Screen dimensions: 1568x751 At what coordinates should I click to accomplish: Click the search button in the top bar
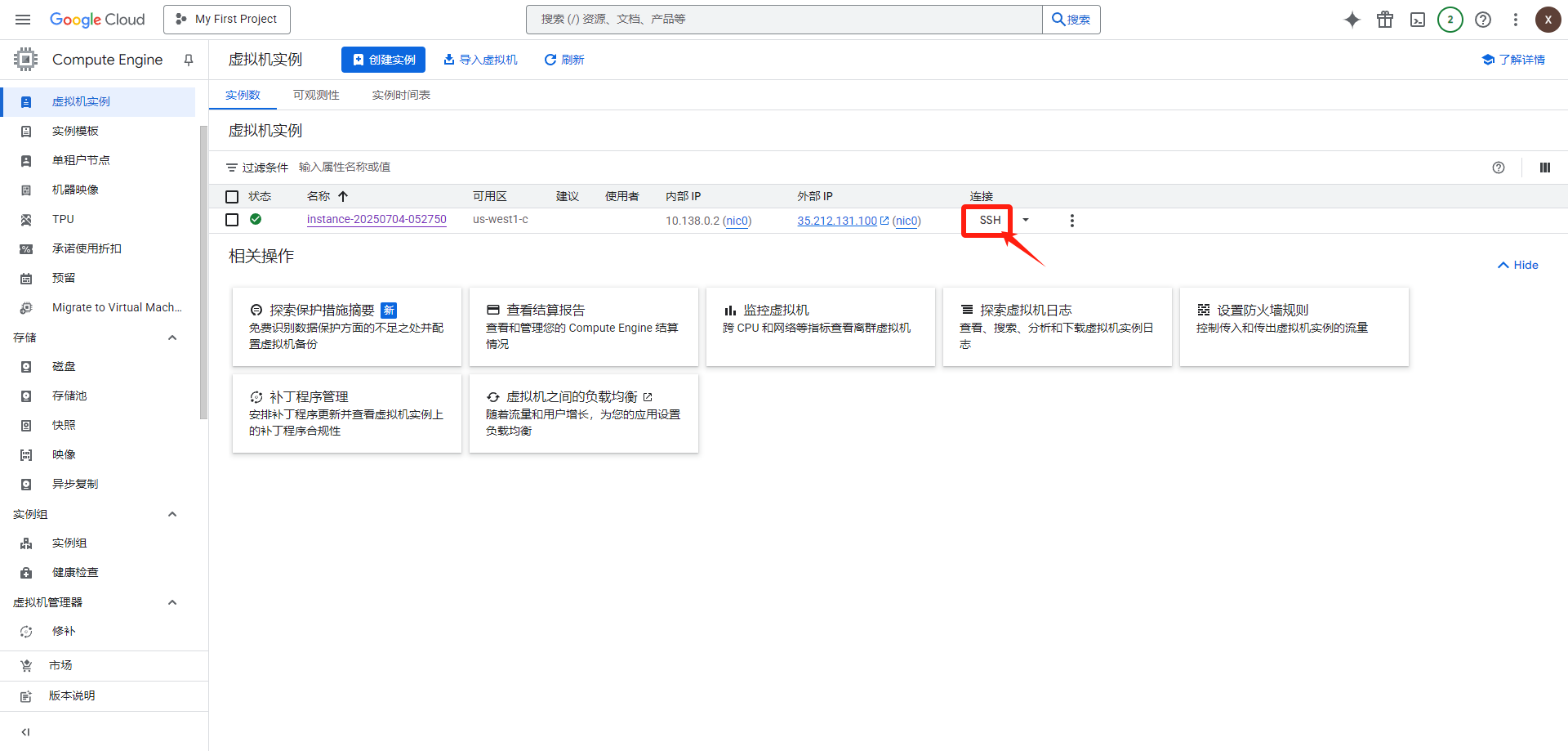pos(1071,20)
